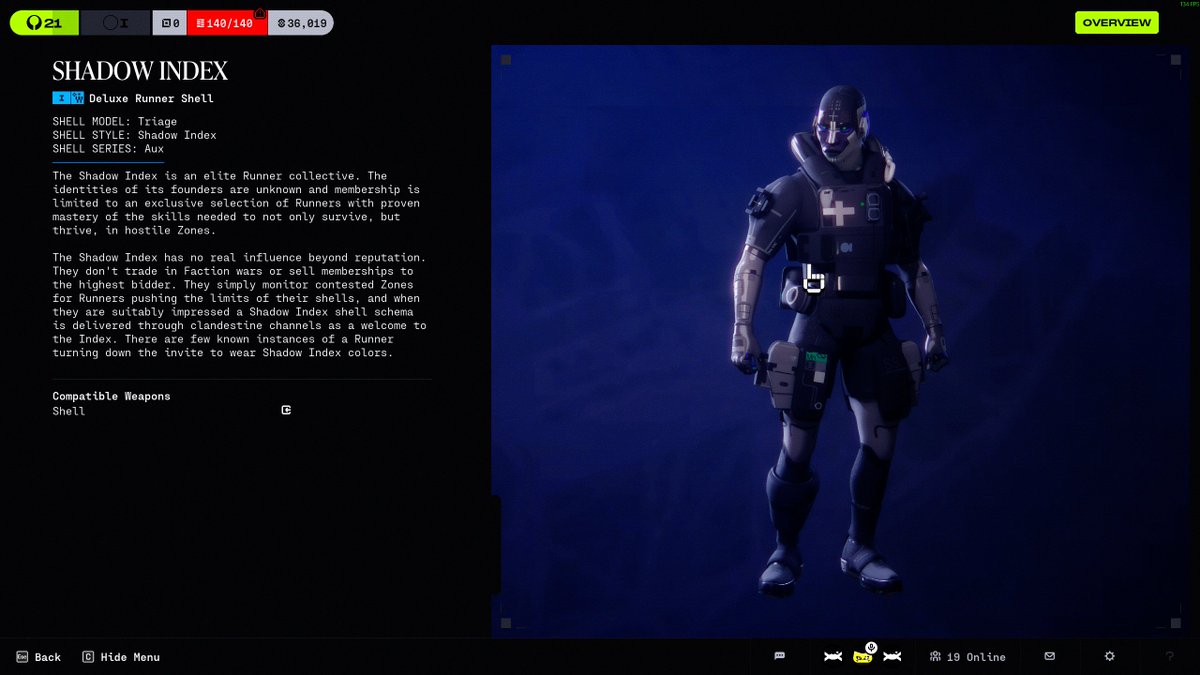
Task: Open the settings gear icon
Action: 1109,656
